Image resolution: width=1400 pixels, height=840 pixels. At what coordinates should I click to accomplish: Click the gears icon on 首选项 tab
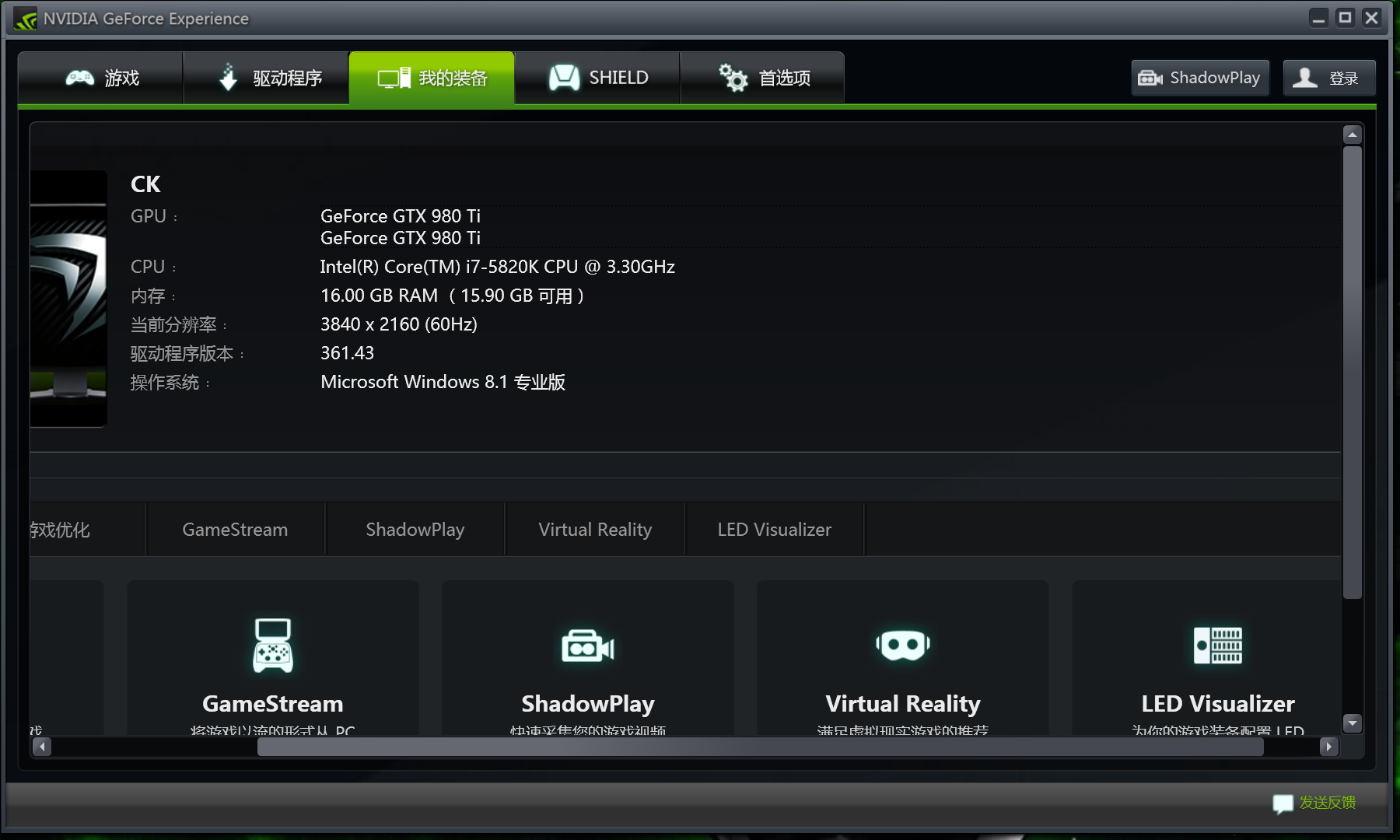click(733, 77)
